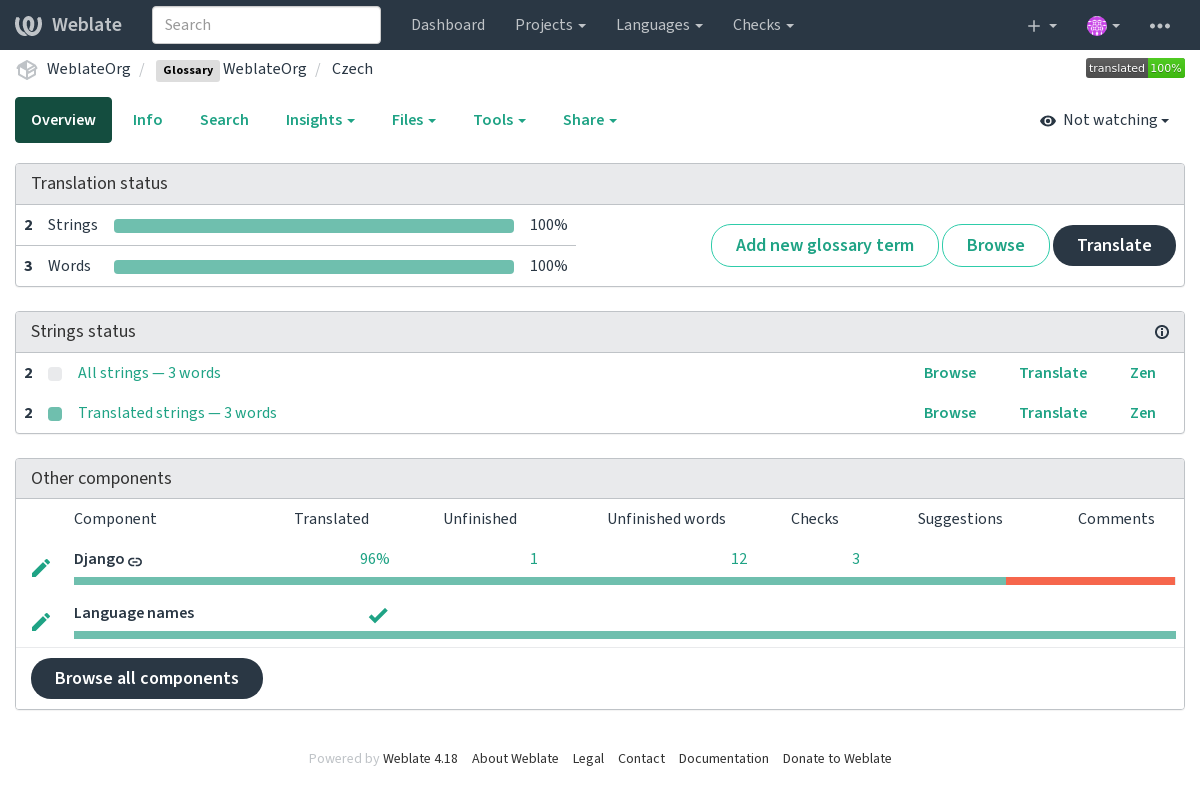Viewport: 1200px width, 797px height.
Task: Click Translate in the All strings row
Action: click(x=1053, y=373)
